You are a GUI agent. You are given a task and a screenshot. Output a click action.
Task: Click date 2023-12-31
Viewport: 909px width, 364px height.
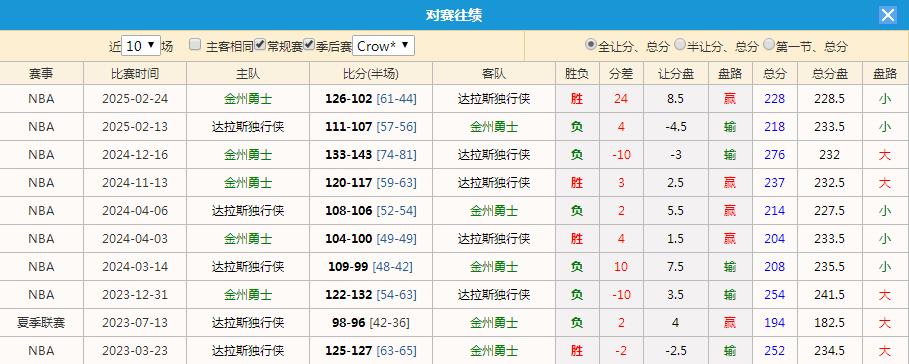pos(135,294)
